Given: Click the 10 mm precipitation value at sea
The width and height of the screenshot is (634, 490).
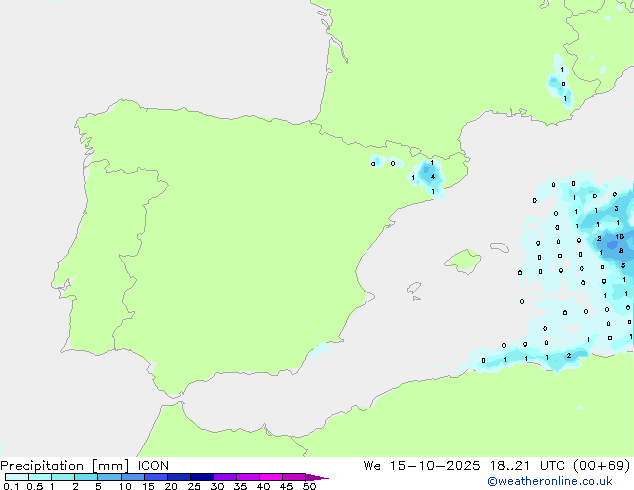Looking at the screenshot, I should [619, 237].
